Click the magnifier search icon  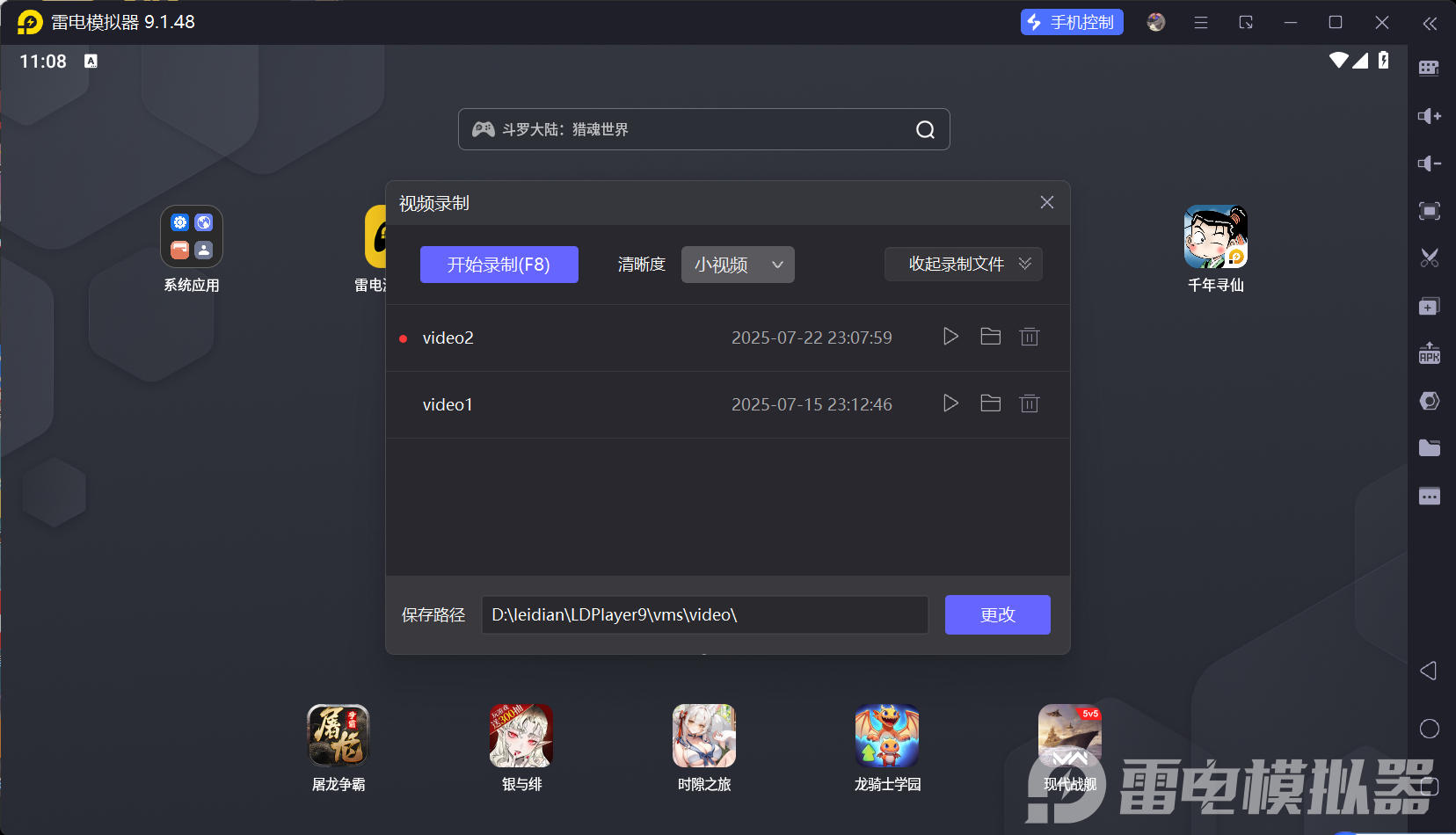click(x=926, y=130)
